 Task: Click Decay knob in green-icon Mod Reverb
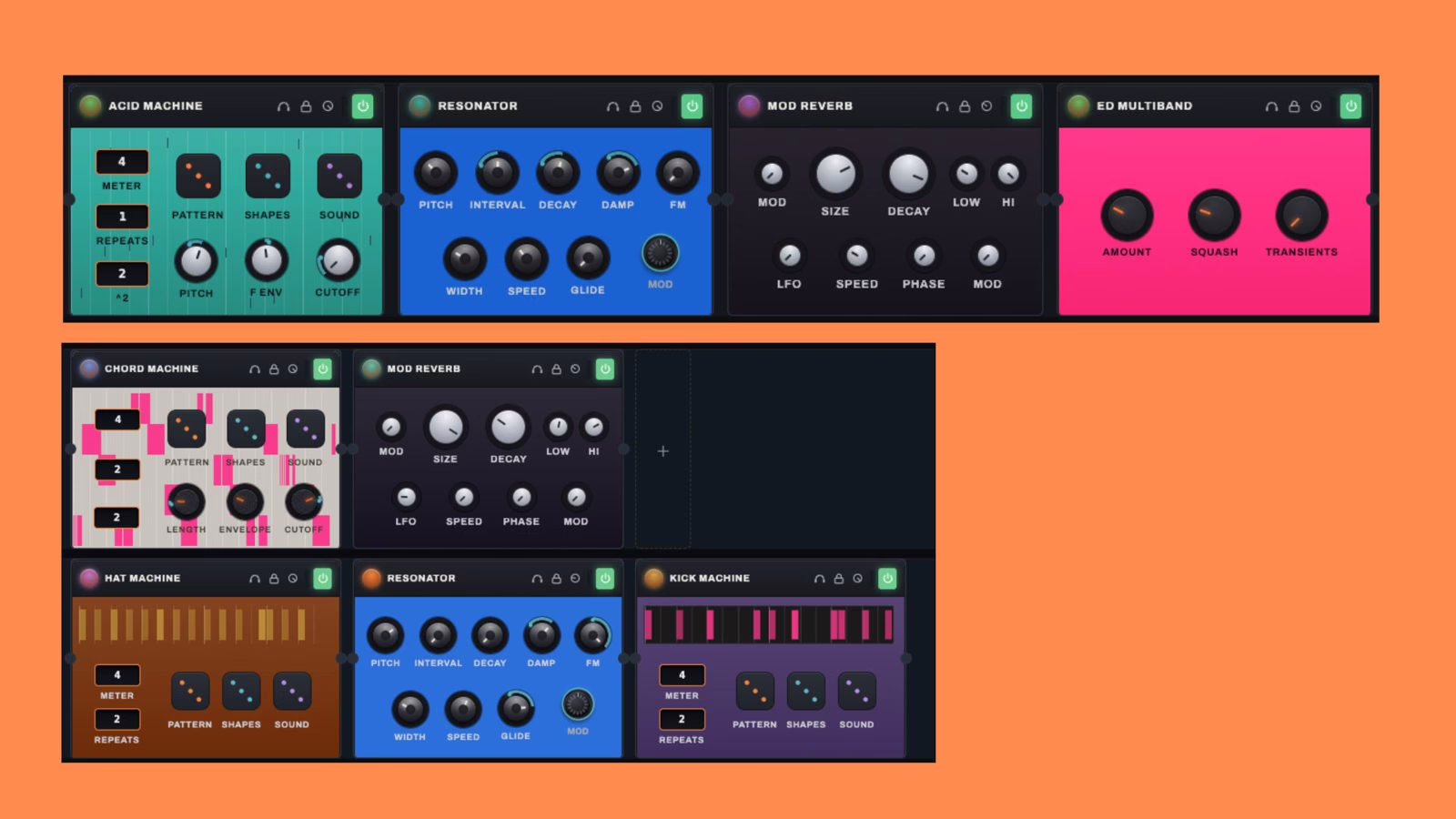508,427
